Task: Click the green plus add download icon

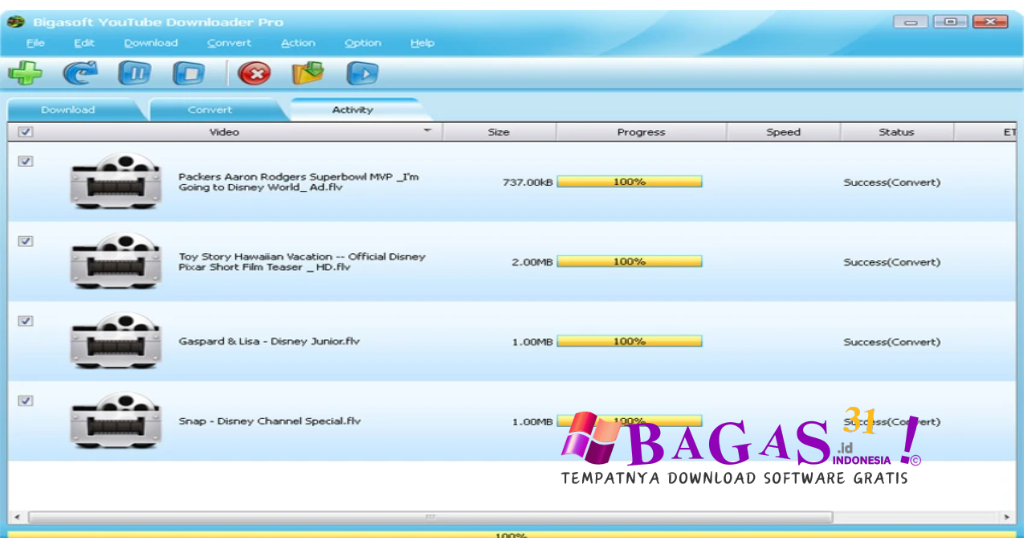Action: pyautogui.click(x=25, y=72)
